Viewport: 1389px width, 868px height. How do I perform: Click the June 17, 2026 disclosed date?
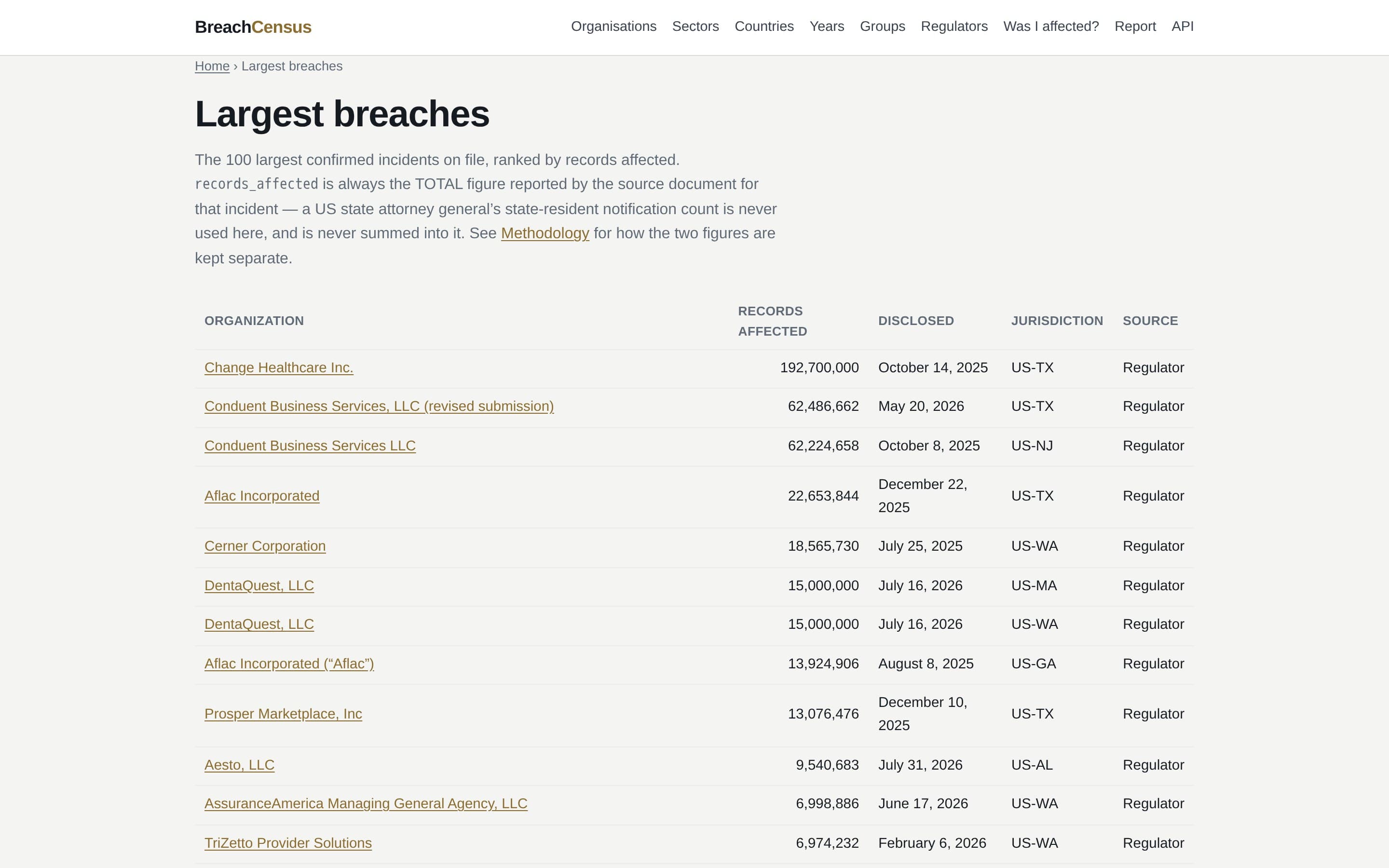923,803
